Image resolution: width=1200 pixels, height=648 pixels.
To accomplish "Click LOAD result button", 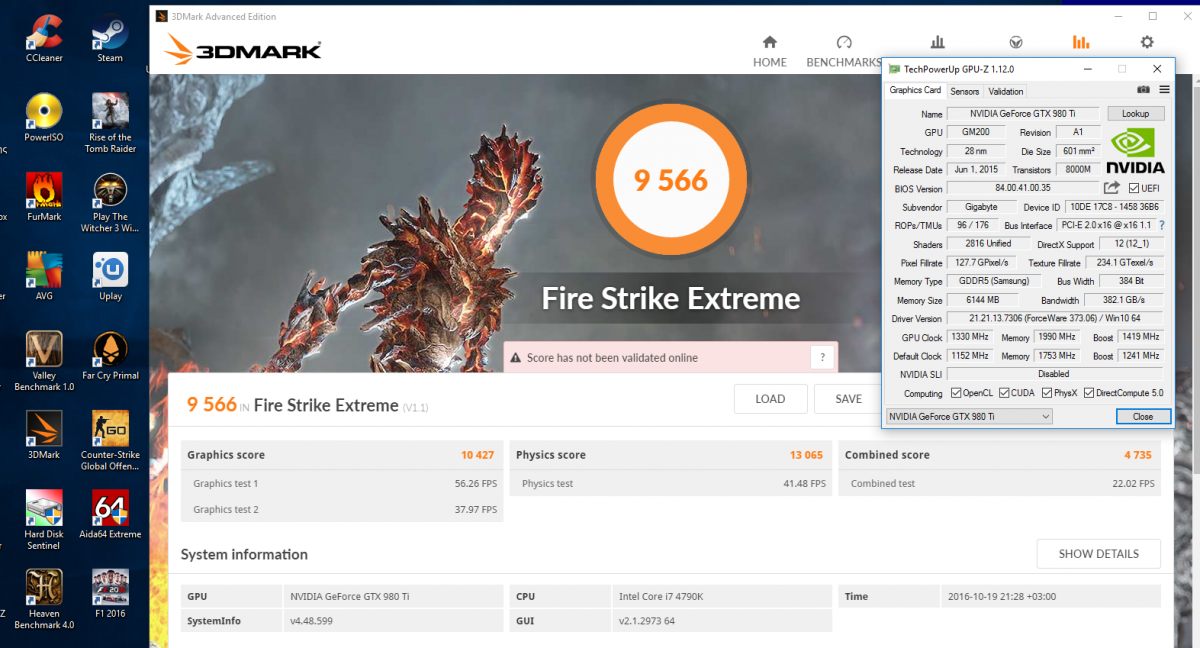I will pyautogui.click(x=770, y=399).
